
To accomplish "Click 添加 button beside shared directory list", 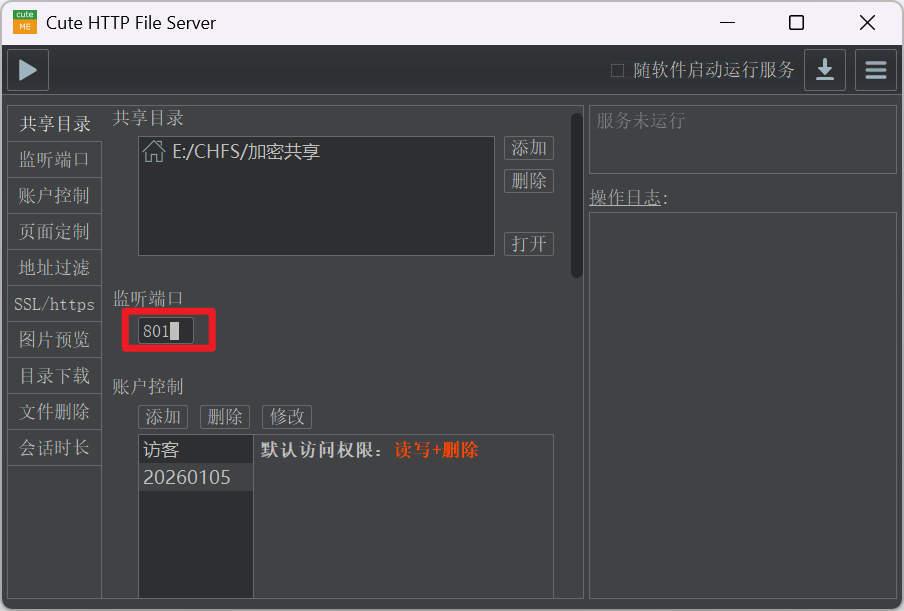I will pyautogui.click(x=529, y=148).
